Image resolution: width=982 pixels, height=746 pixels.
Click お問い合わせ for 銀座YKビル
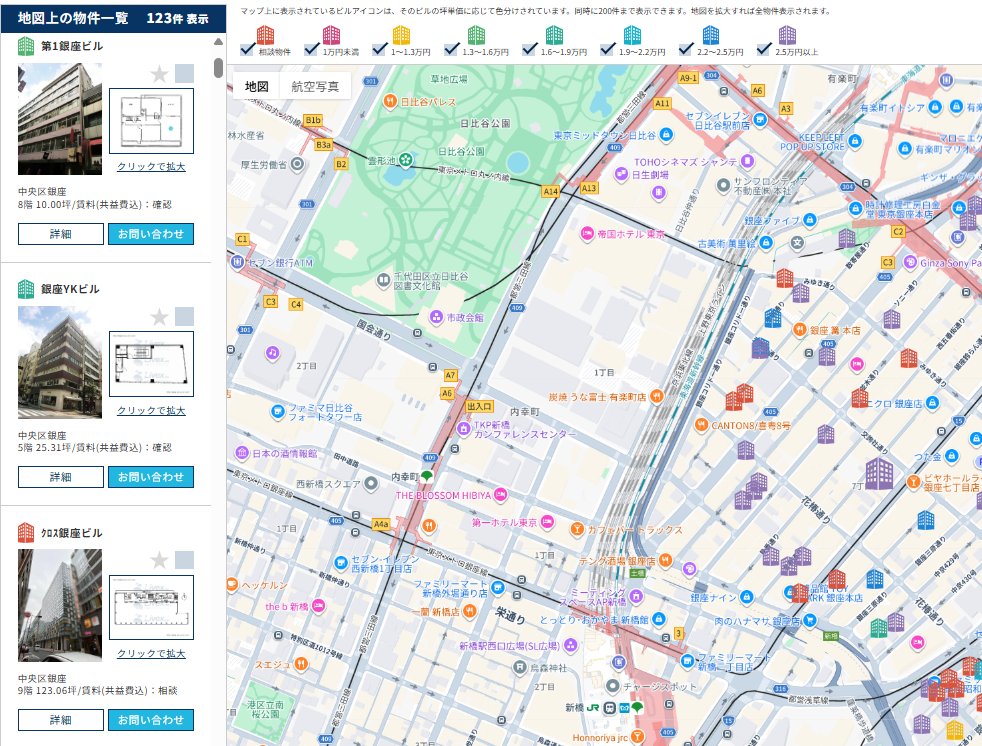151,477
